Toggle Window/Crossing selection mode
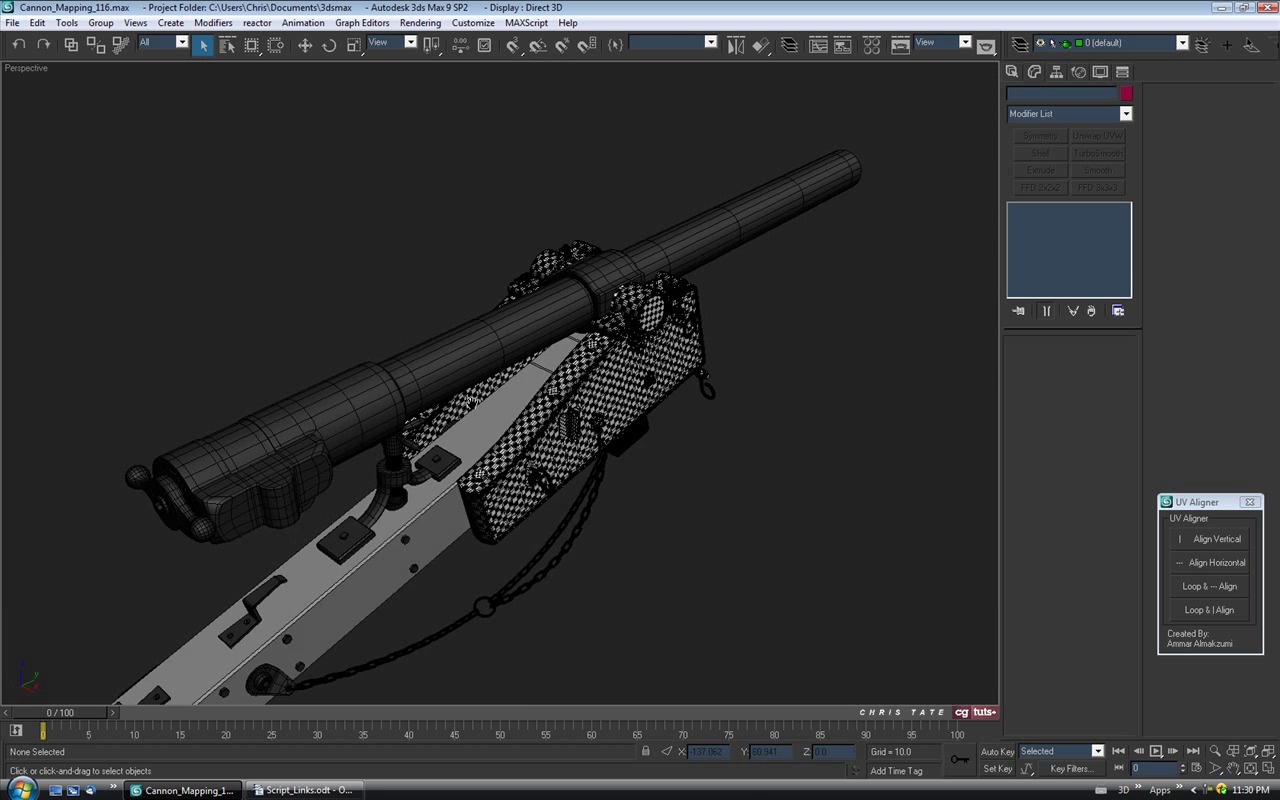Viewport: 1280px width, 800px height. tap(276, 44)
